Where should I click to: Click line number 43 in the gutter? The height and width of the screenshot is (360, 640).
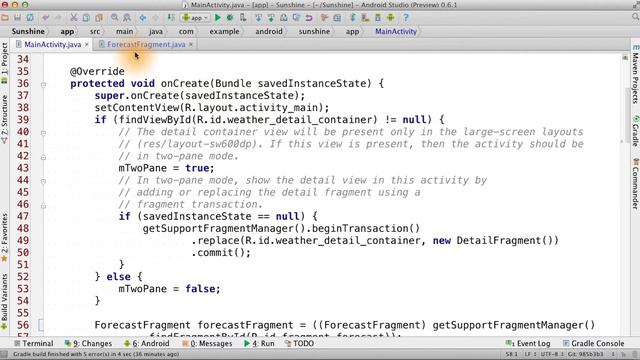point(23,168)
